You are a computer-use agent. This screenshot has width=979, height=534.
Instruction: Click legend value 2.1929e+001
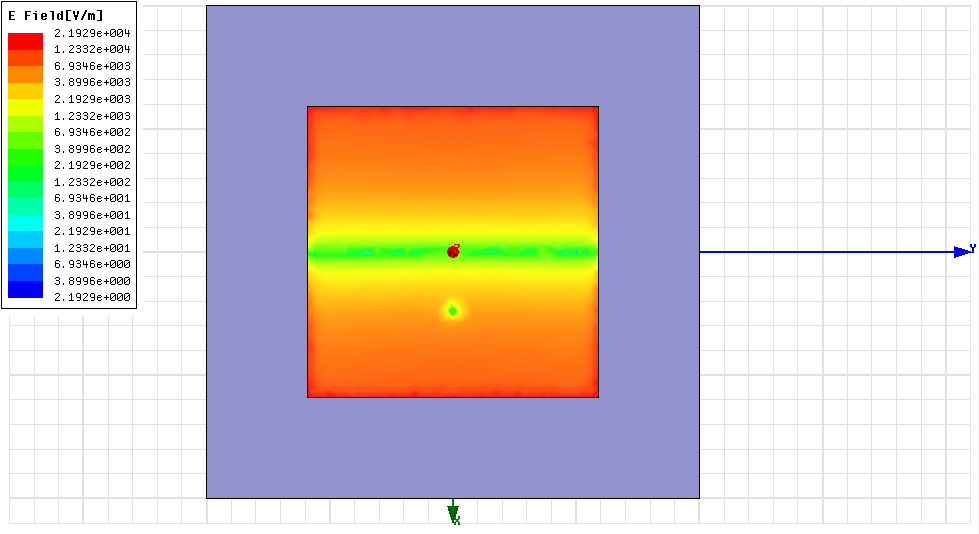tap(92, 232)
